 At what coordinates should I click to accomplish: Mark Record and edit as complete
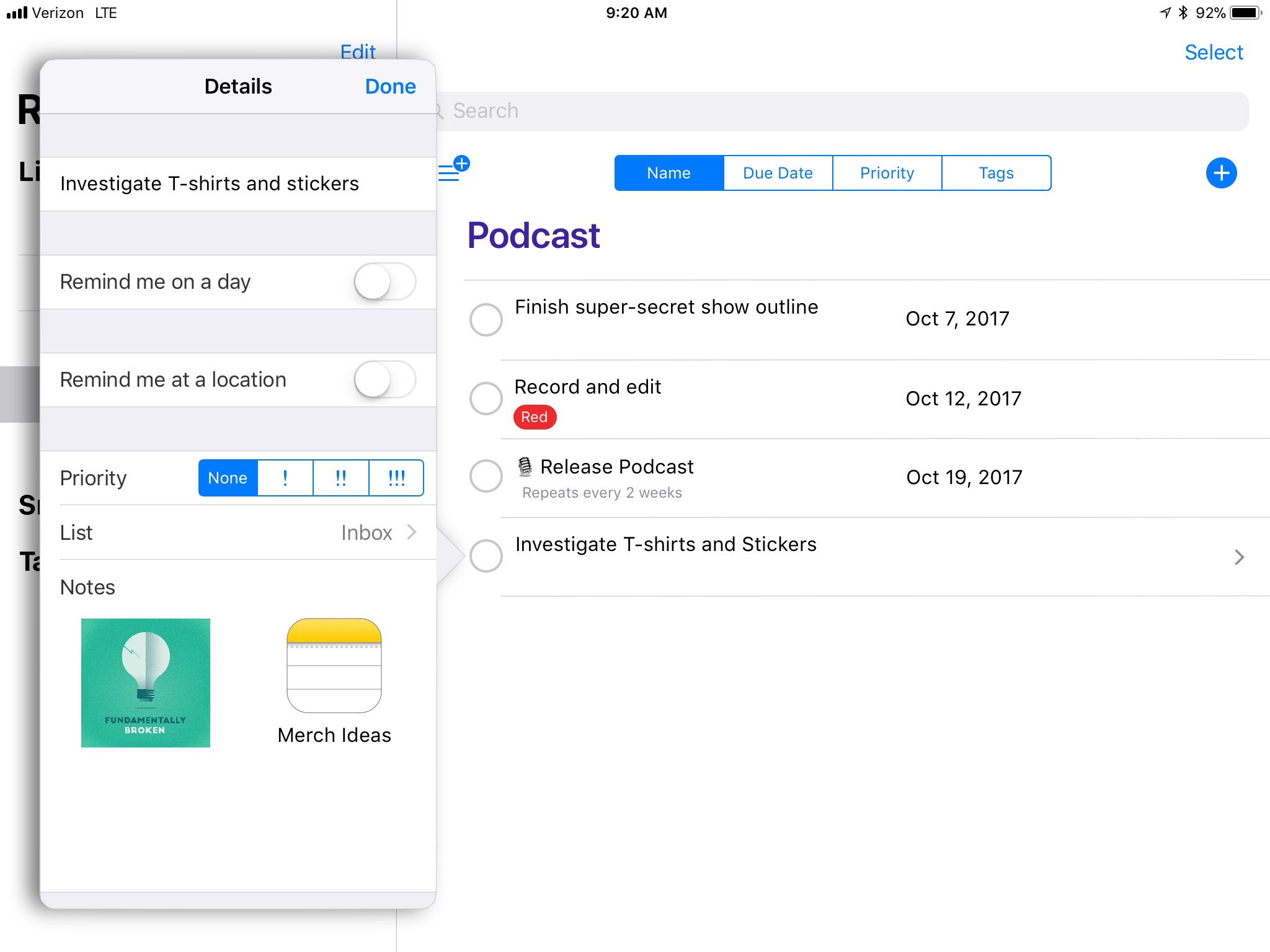[x=486, y=399]
